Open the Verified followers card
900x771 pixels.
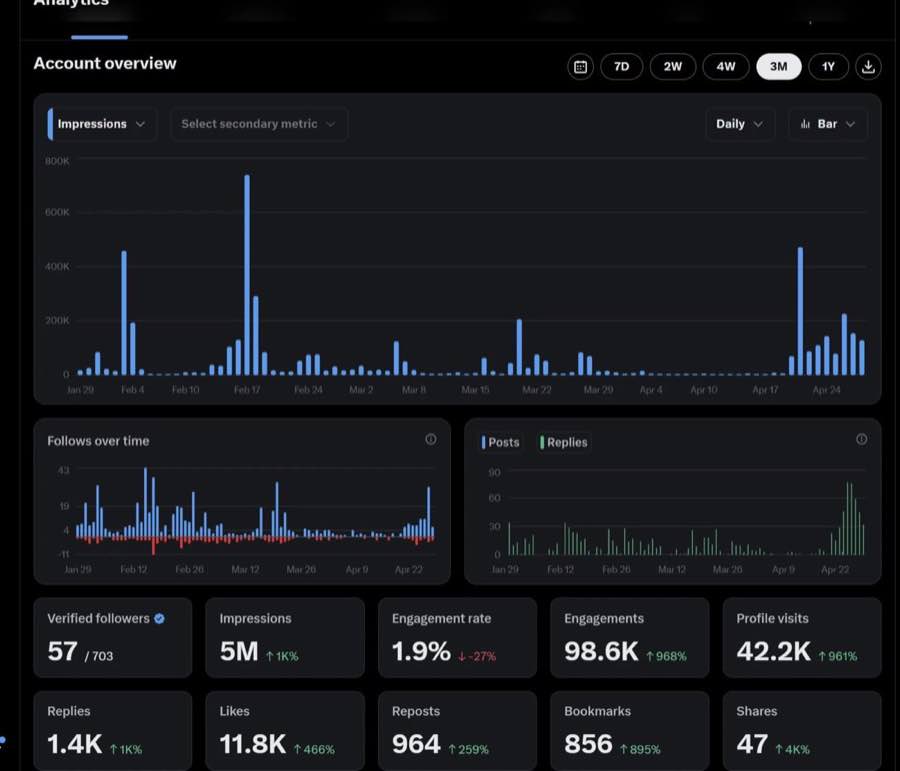[x=113, y=638]
